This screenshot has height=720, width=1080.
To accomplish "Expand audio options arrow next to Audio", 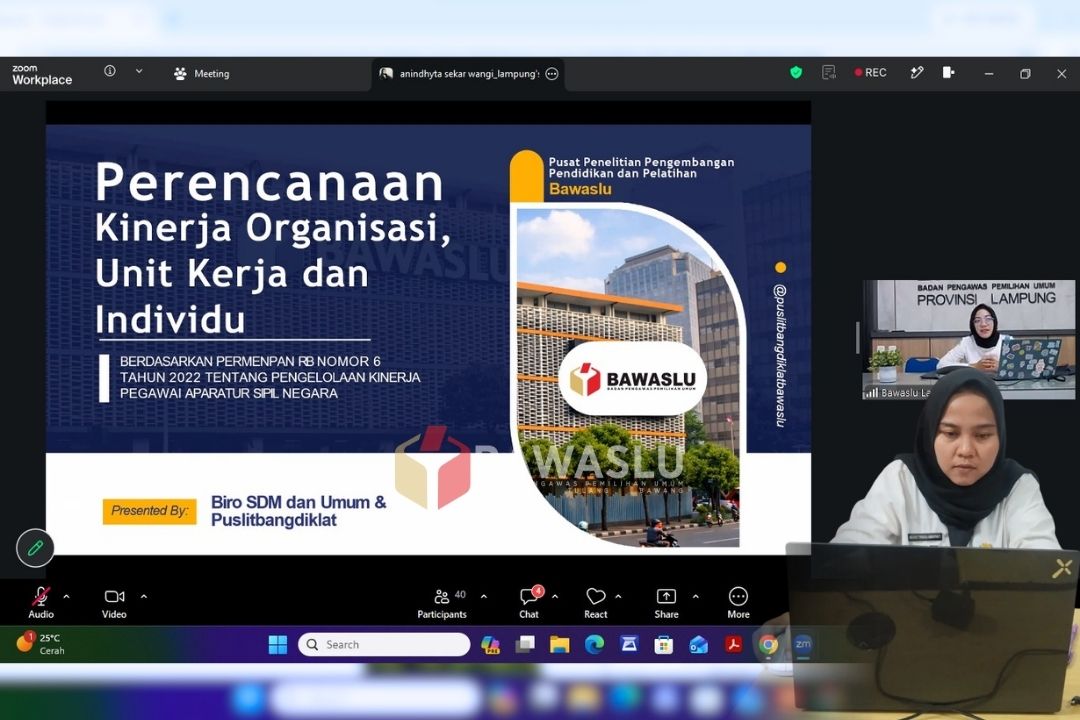I will 67,597.
